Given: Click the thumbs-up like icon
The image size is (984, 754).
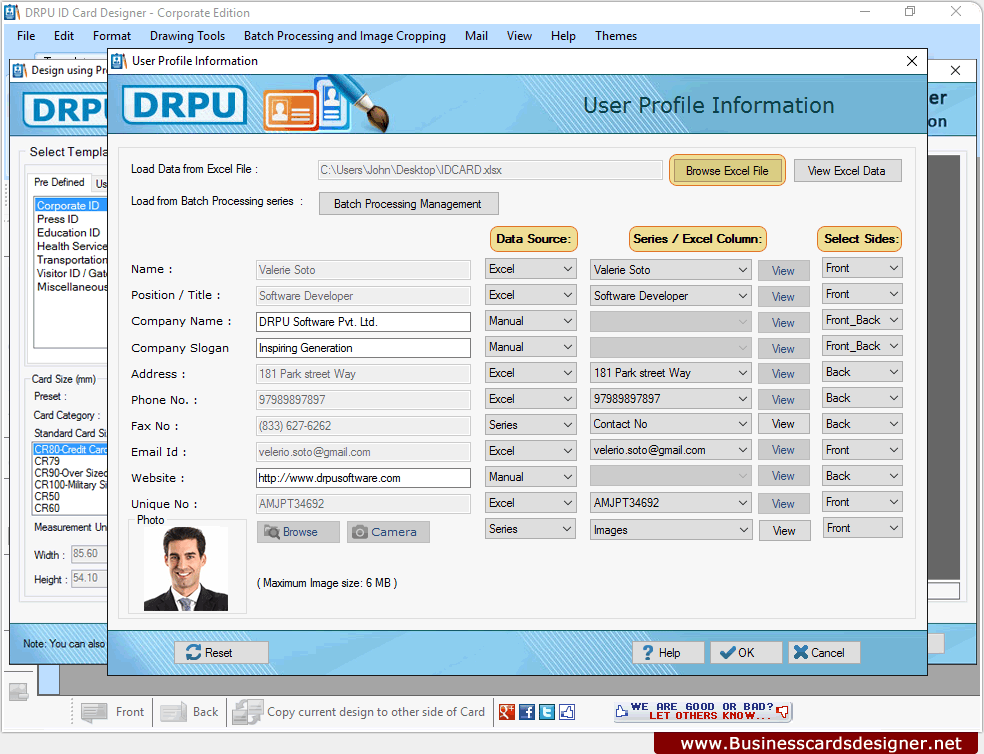Looking at the screenshot, I should (567, 712).
